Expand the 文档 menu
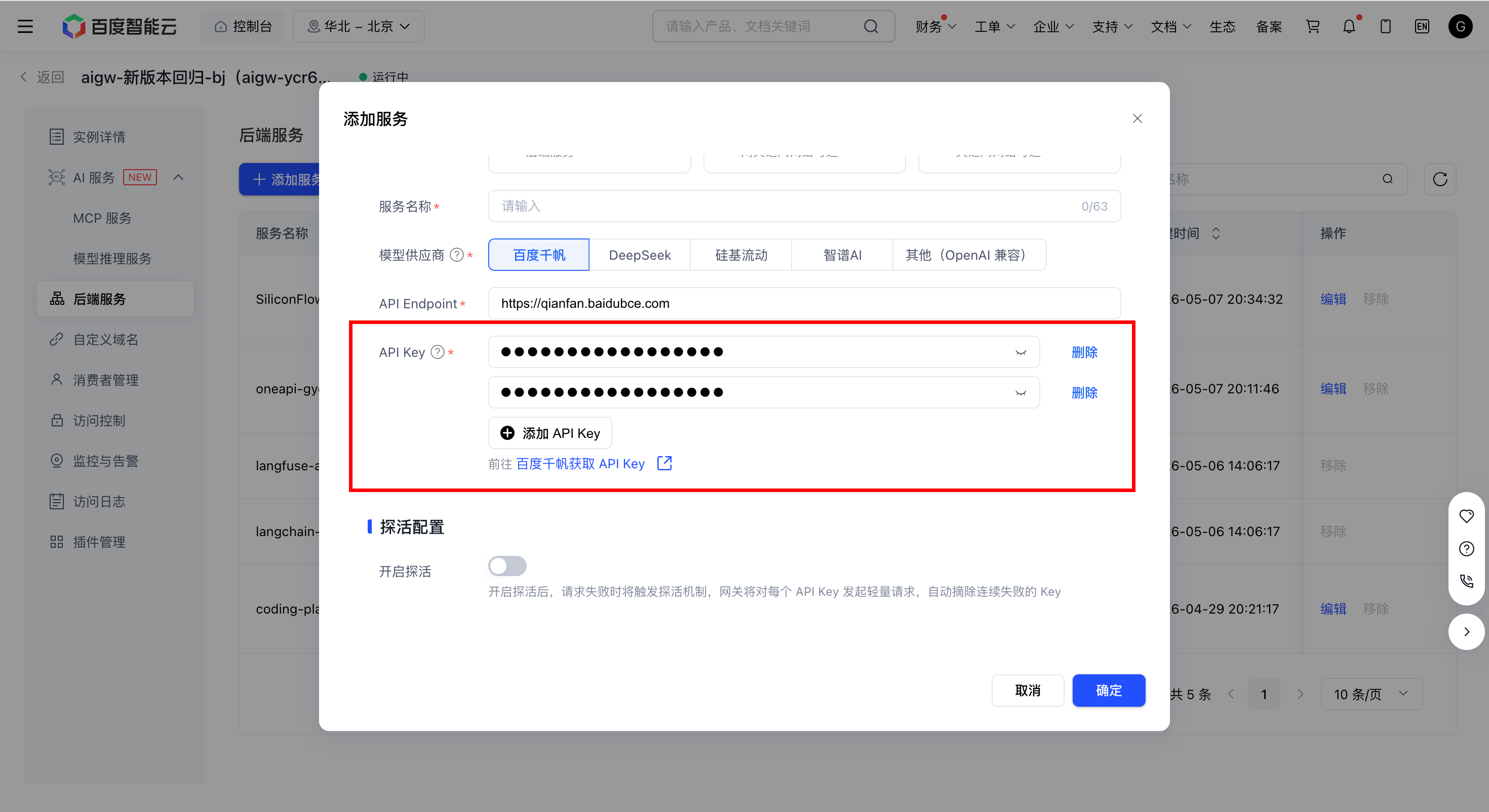This screenshot has width=1489, height=812. click(x=1170, y=27)
